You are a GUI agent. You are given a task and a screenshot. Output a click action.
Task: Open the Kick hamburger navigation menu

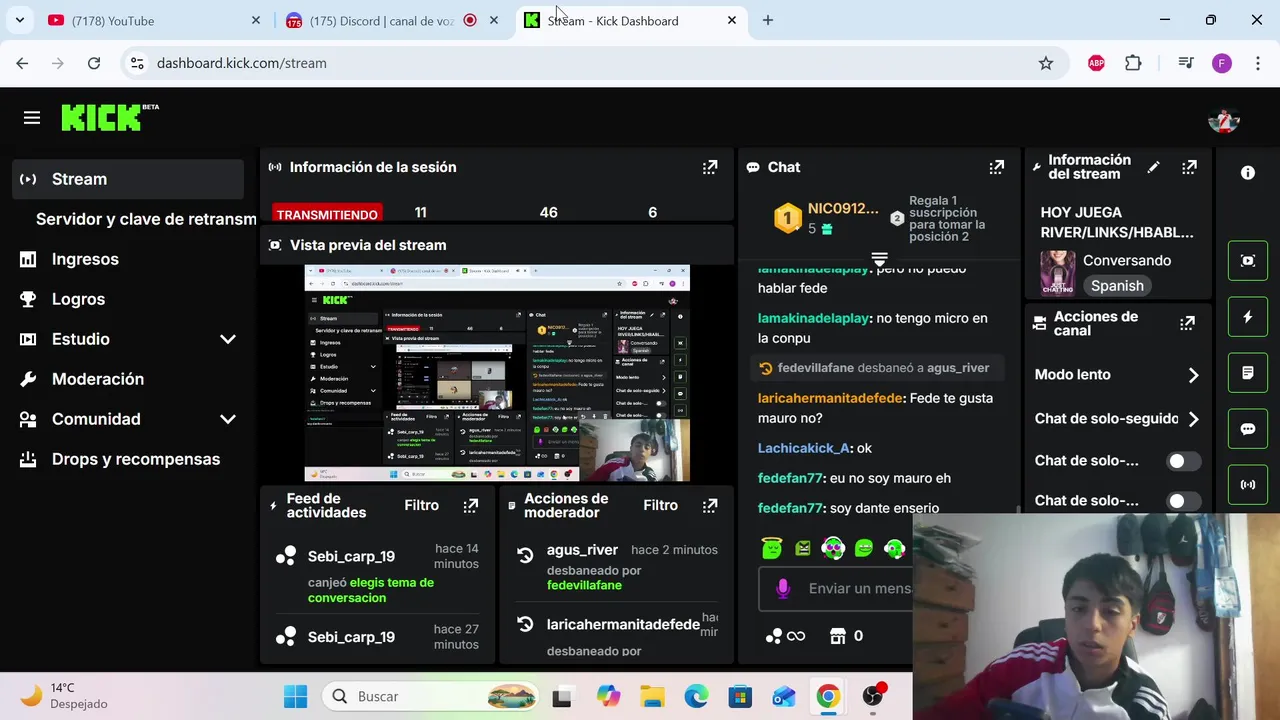[x=32, y=118]
